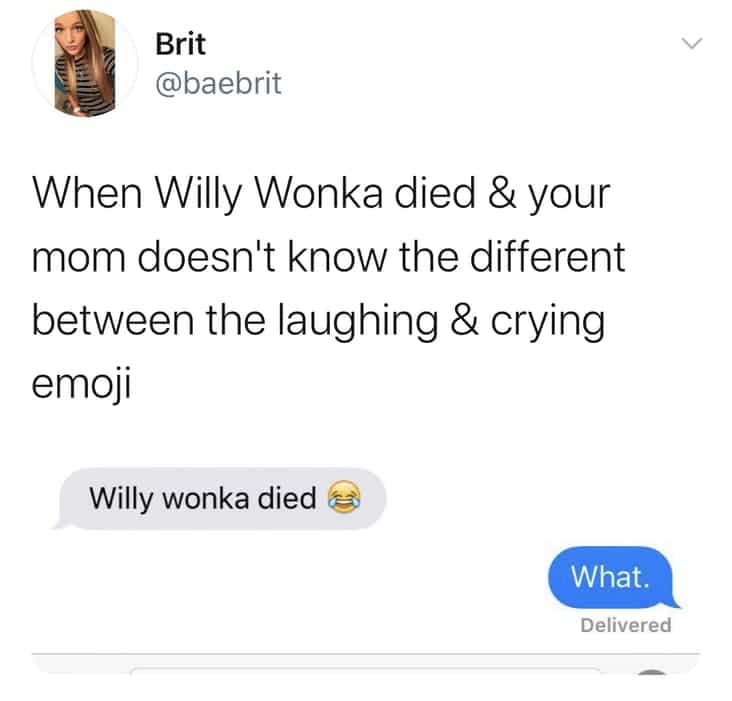Viewport: 732px width, 701px height.
Task: Focus the message input field at bottom
Action: point(364,671)
